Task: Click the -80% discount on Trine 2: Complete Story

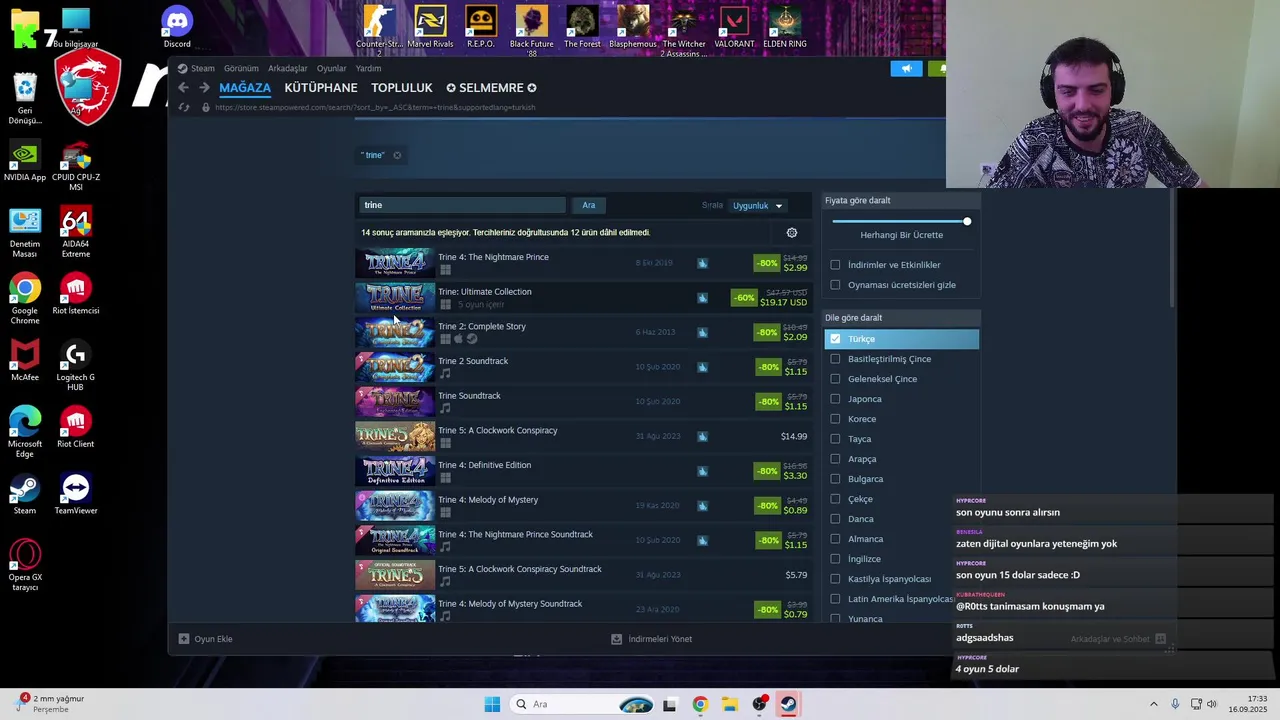Action: point(767,332)
